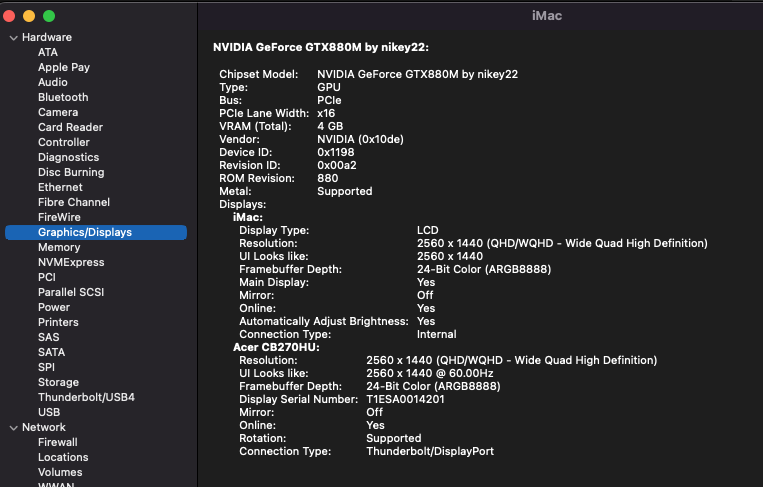Image resolution: width=763 pixels, height=487 pixels.
Task: Select FireWire in the sidebar
Action: click(59, 217)
